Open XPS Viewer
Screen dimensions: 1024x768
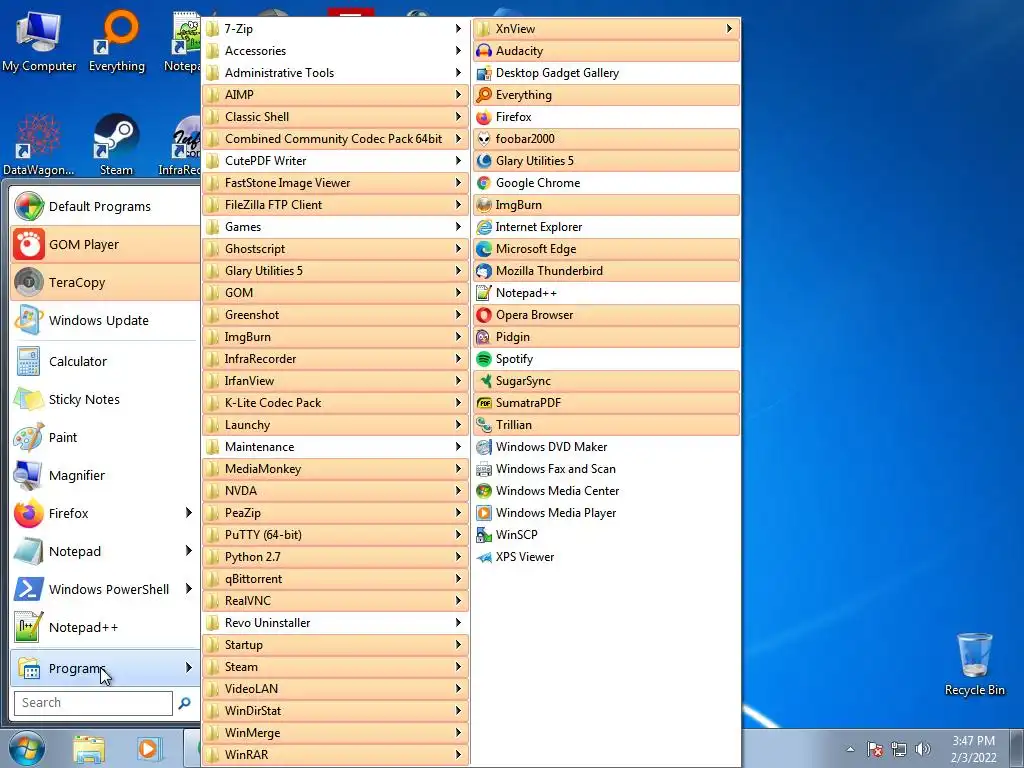tap(606, 556)
